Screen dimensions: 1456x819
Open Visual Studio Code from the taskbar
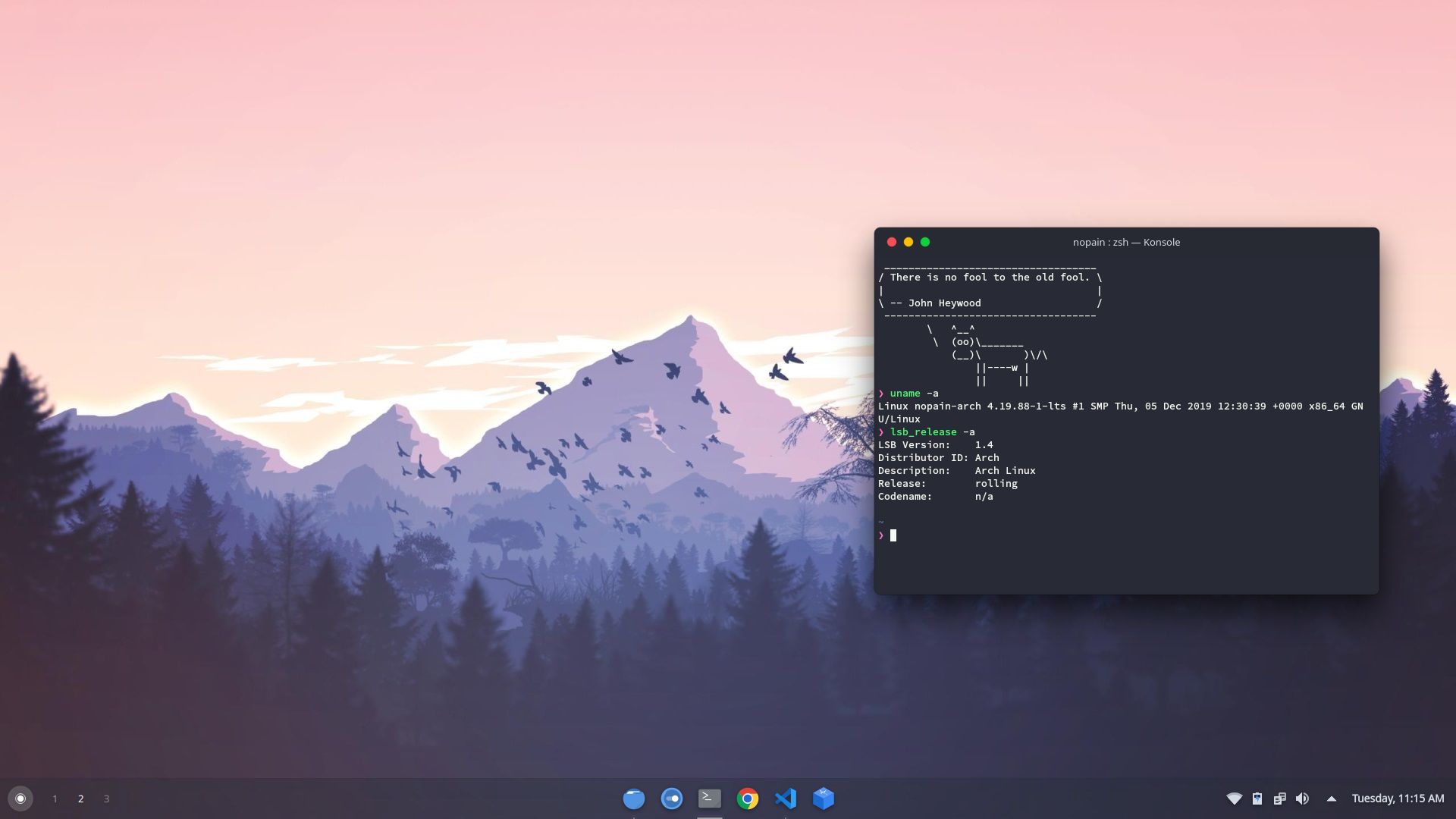786,799
